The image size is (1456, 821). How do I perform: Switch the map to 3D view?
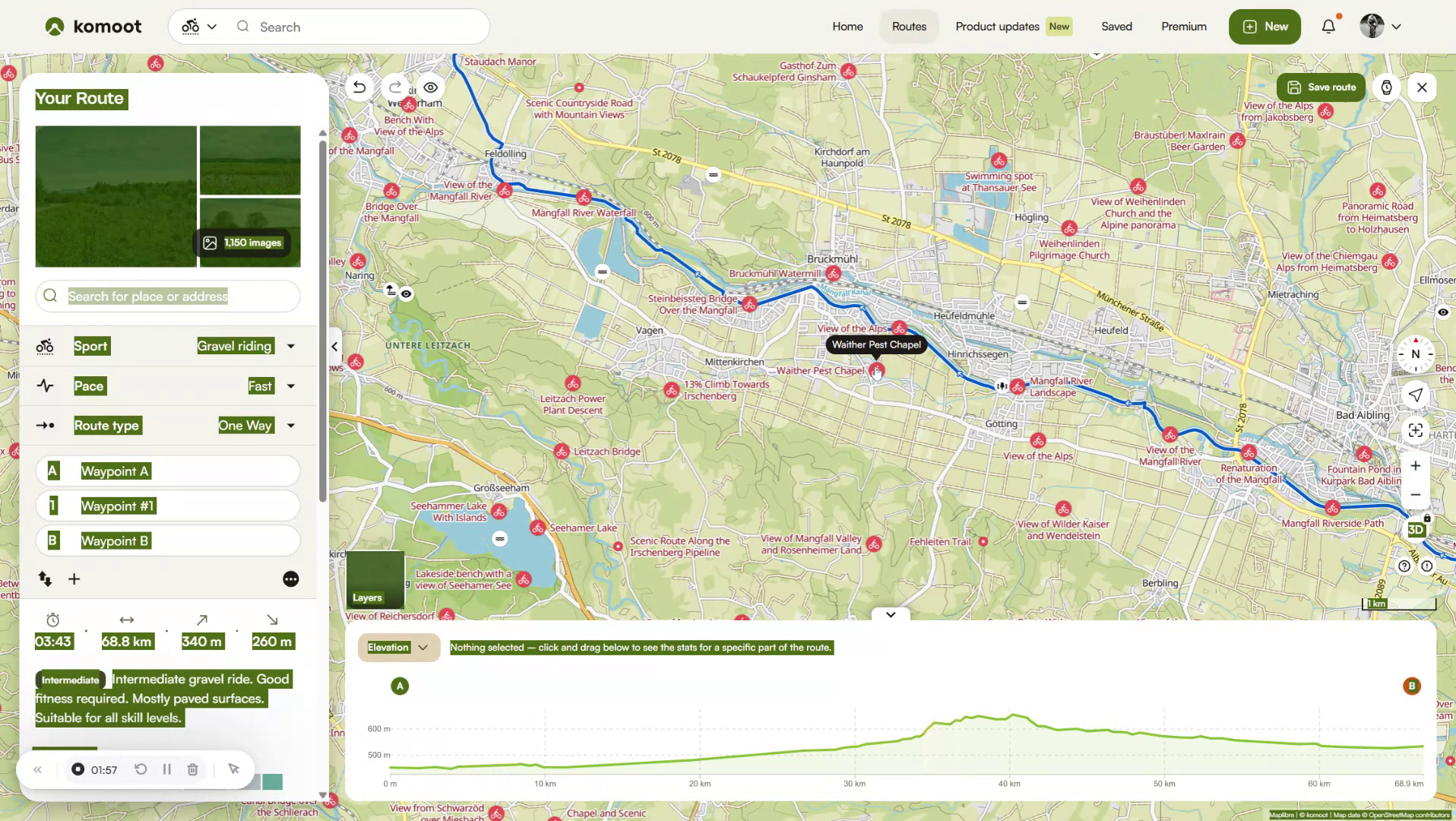point(1416,530)
